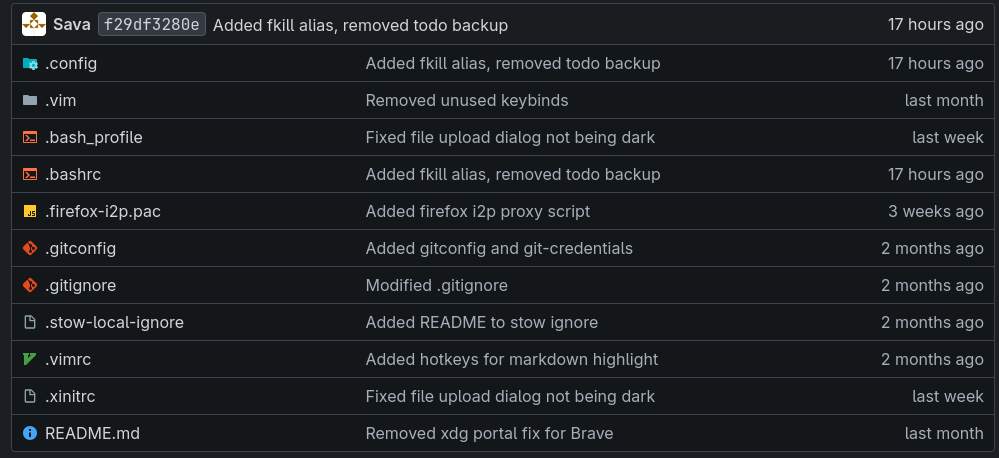Open the .stow-local-ignore file
Viewport: 999px width, 458px height.
click(x=114, y=322)
